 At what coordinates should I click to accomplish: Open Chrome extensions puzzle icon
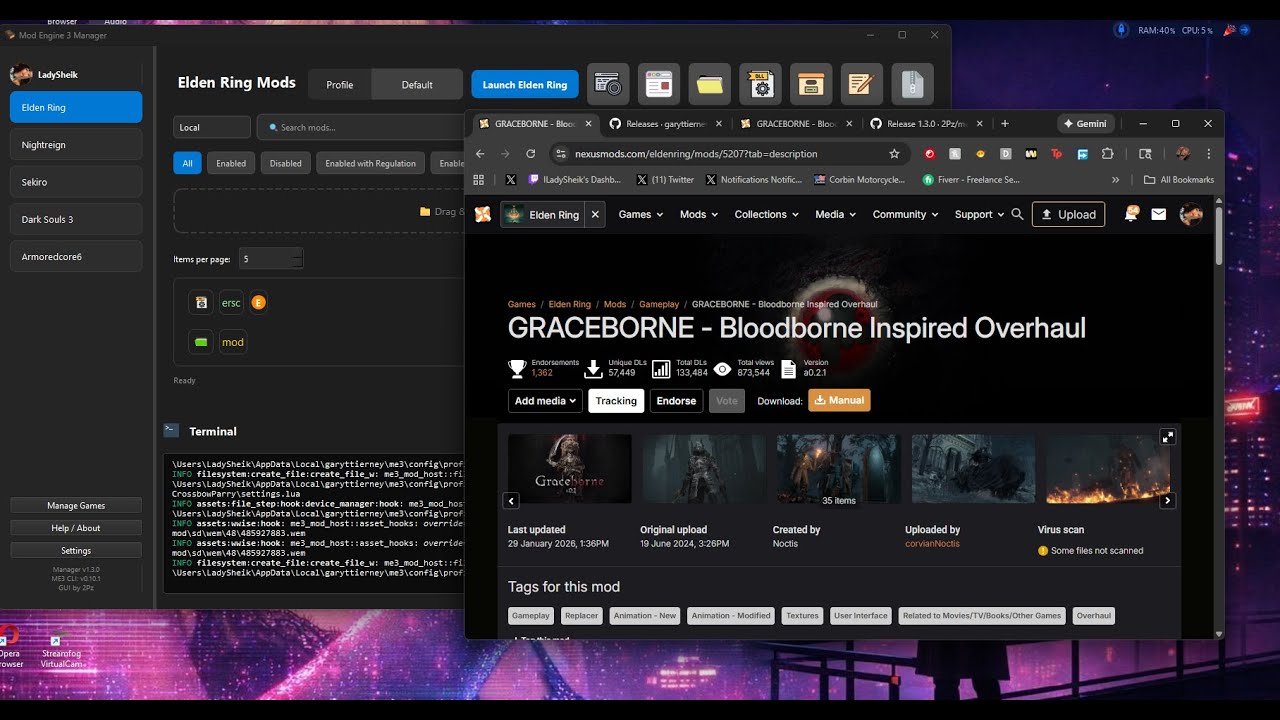1107,154
